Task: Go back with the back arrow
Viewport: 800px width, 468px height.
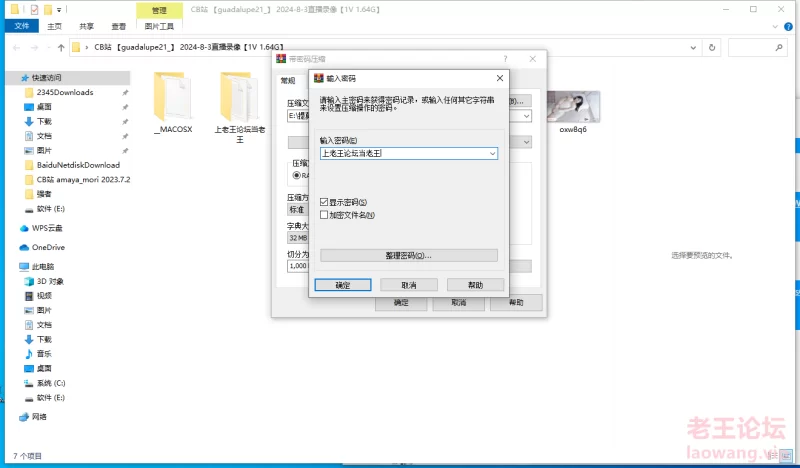Action: 16,47
